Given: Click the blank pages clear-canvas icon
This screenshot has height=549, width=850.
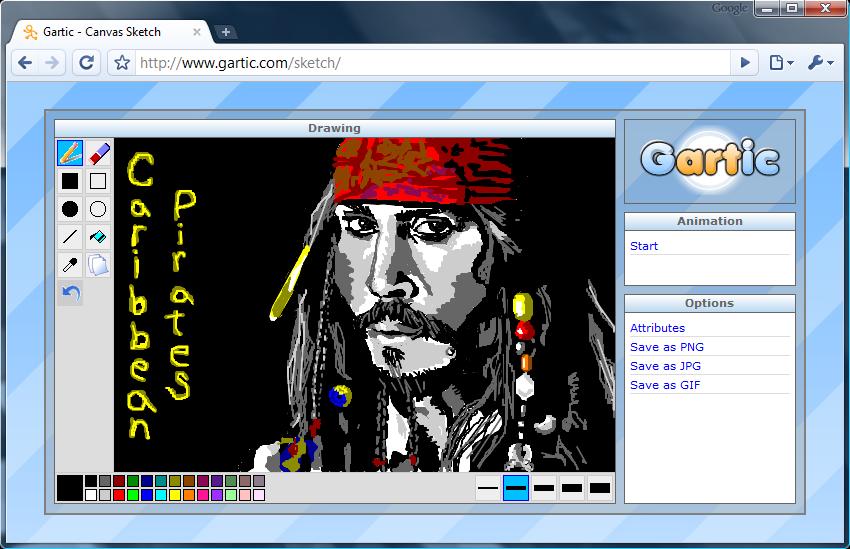Looking at the screenshot, I should point(98,265).
